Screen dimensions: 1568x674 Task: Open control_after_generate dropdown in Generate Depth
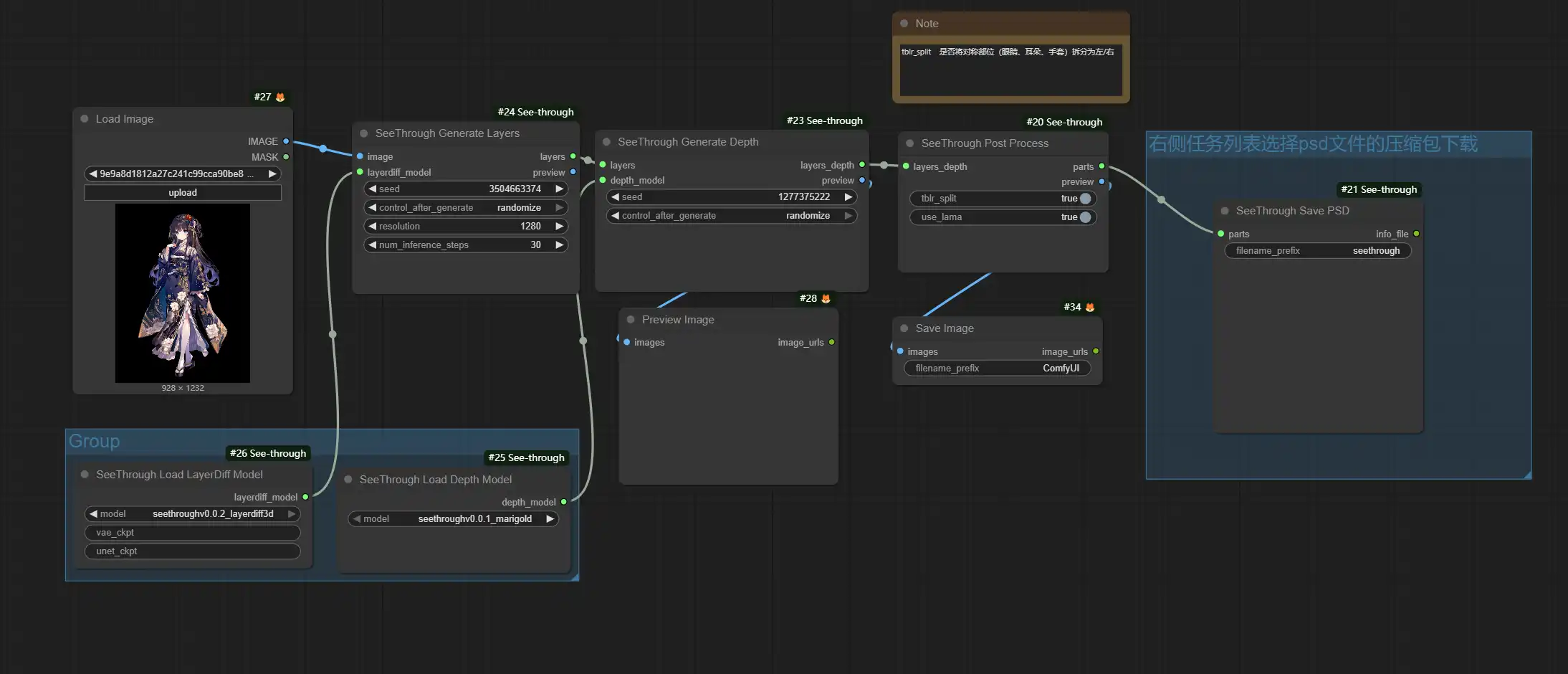(731, 216)
